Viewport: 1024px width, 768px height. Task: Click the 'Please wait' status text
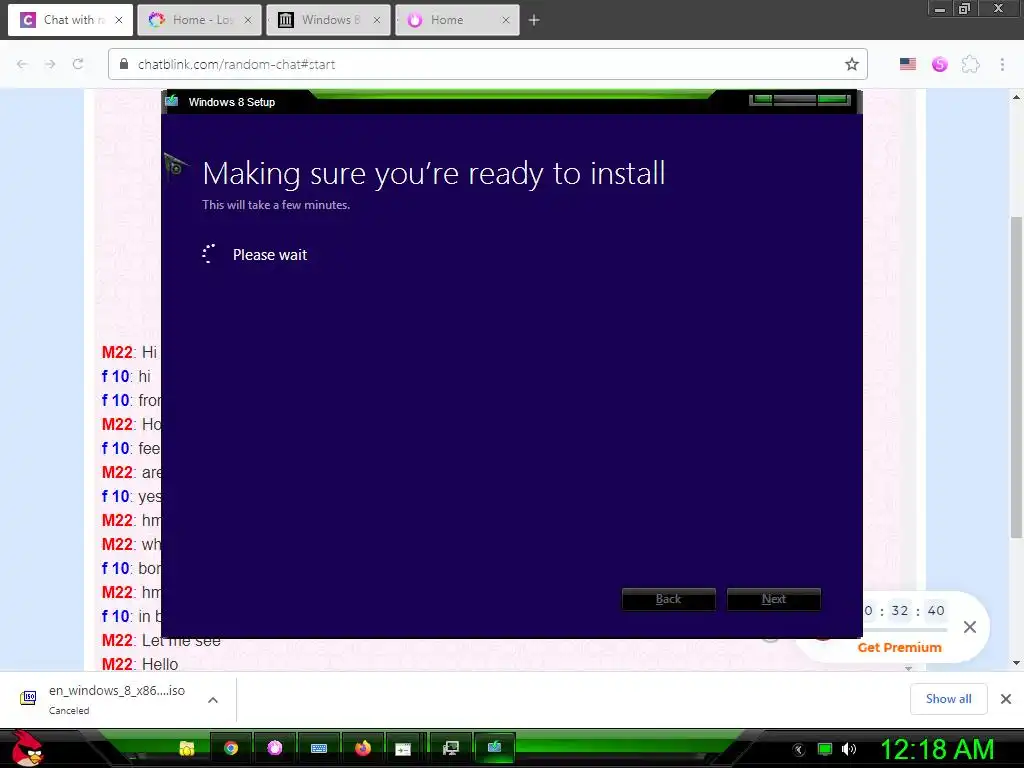tap(270, 255)
